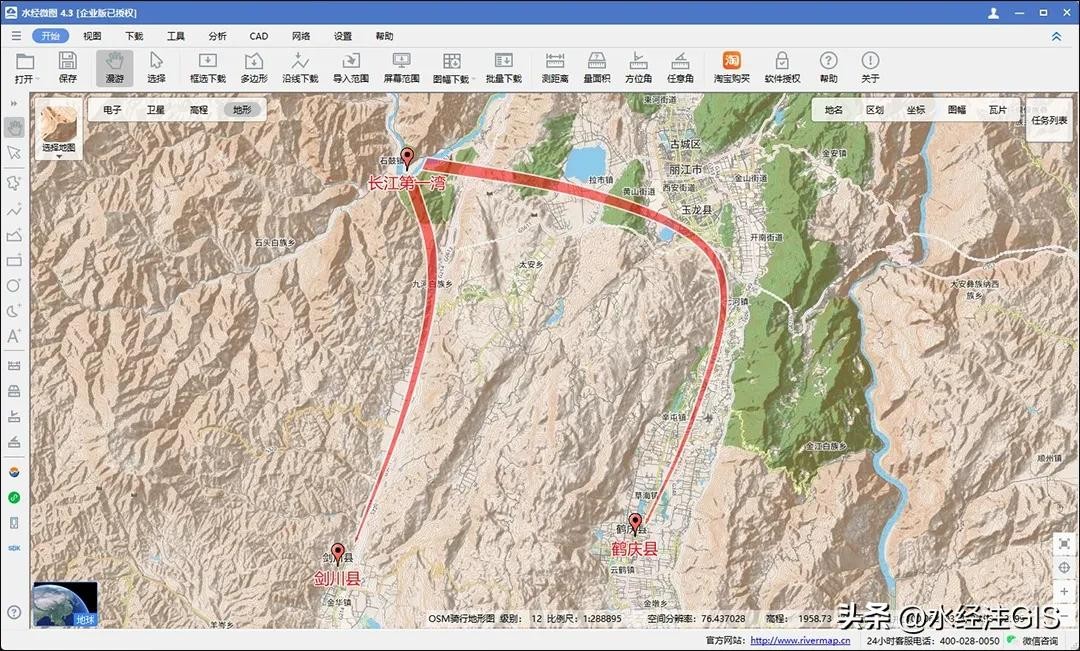Open the 测距离 distance measuring tool

pos(555,66)
